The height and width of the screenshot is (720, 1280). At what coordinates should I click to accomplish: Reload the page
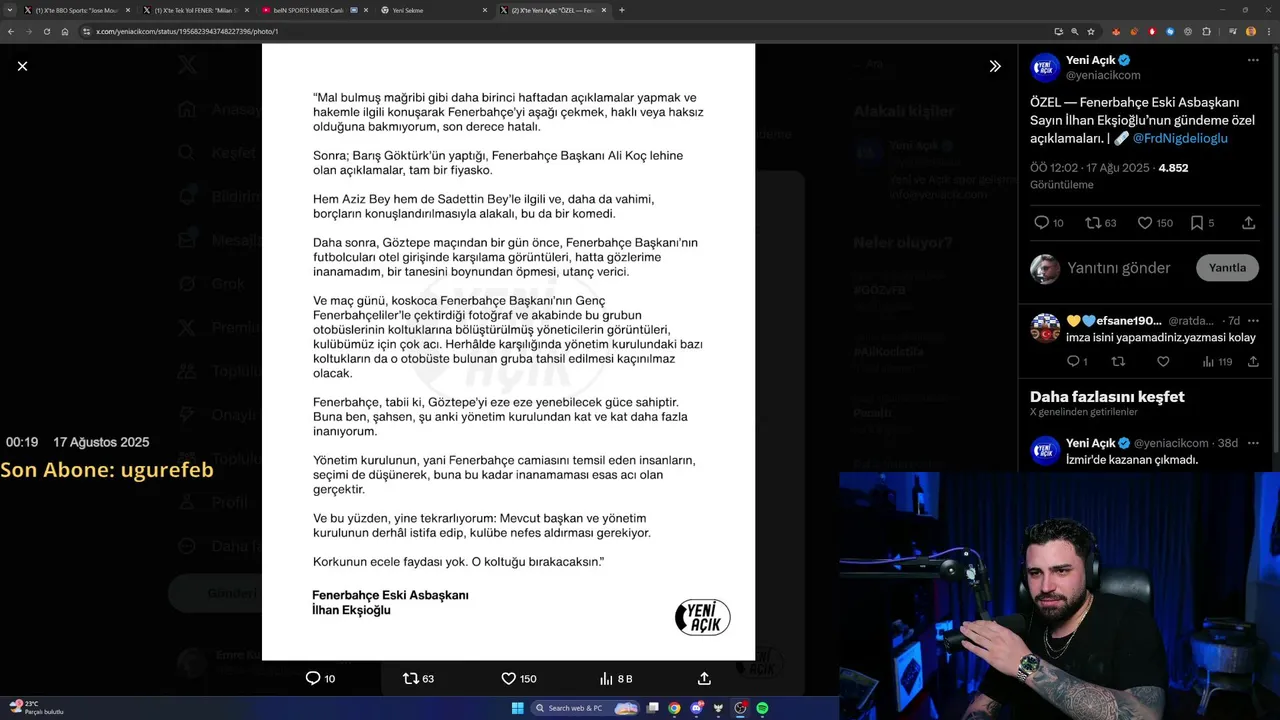46,31
